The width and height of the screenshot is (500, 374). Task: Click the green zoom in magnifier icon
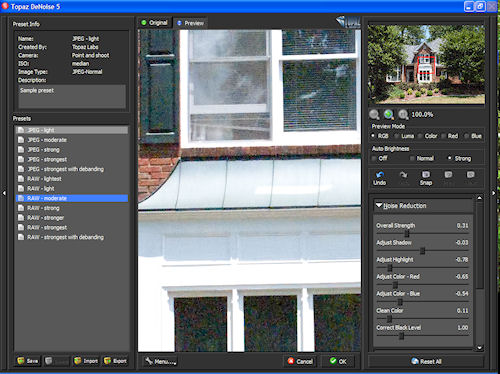(388, 114)
